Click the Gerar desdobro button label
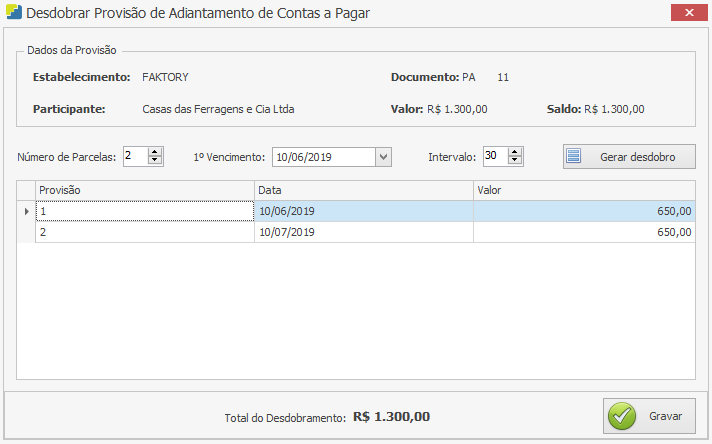Viewport: 712px width, 444px height. (x=638, y=158)
